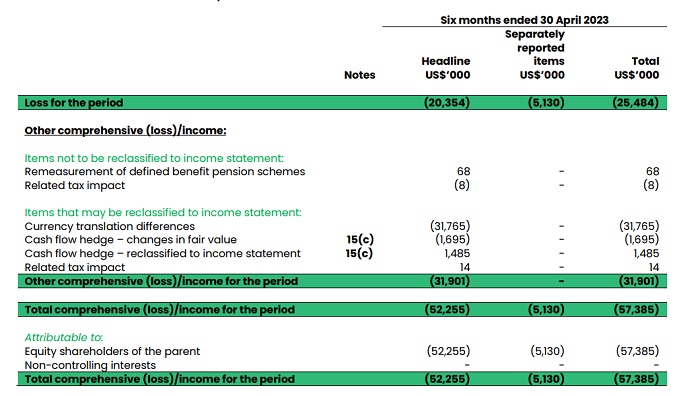
Task: Click the 'Loss for the period' row label
Action: 74,103
